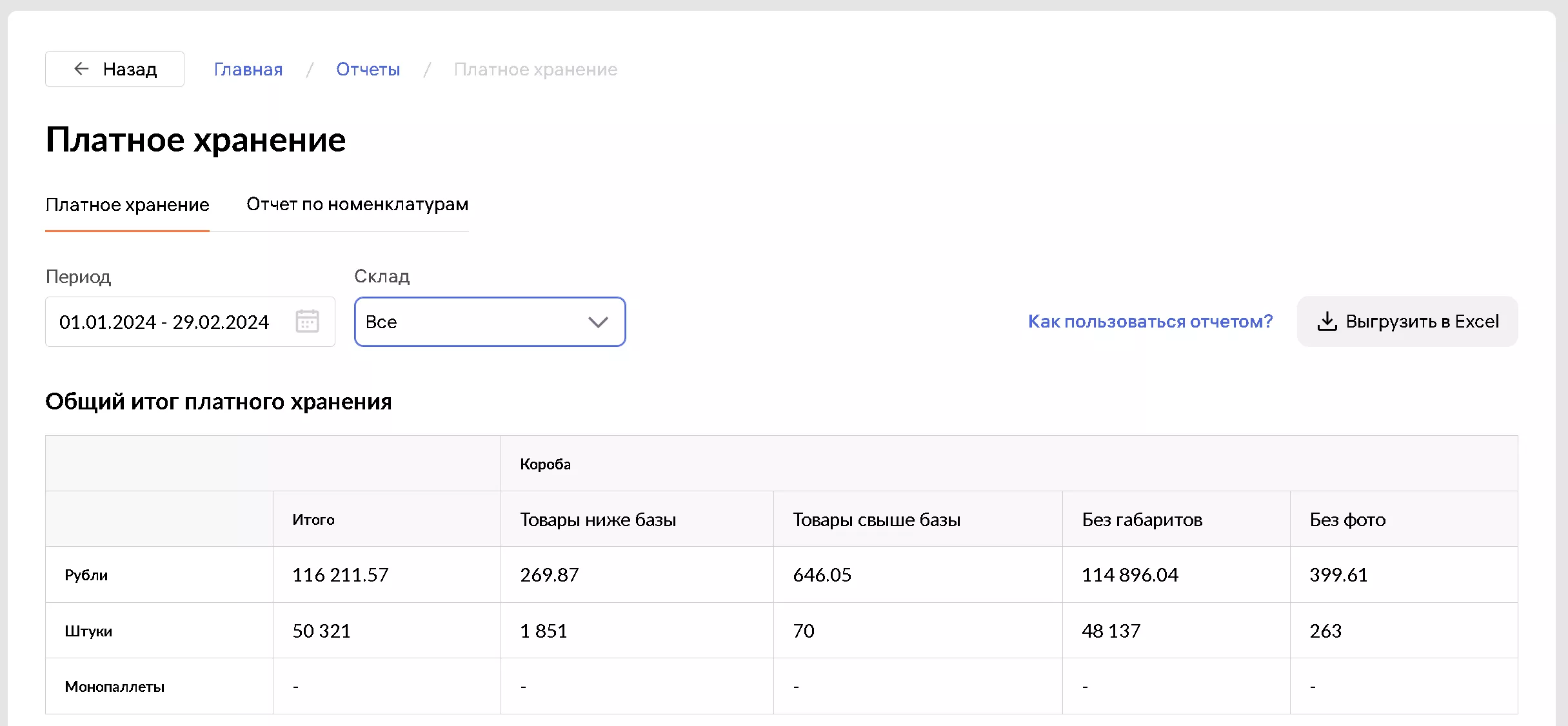Click the Период date range field

[x=164, y=322]
